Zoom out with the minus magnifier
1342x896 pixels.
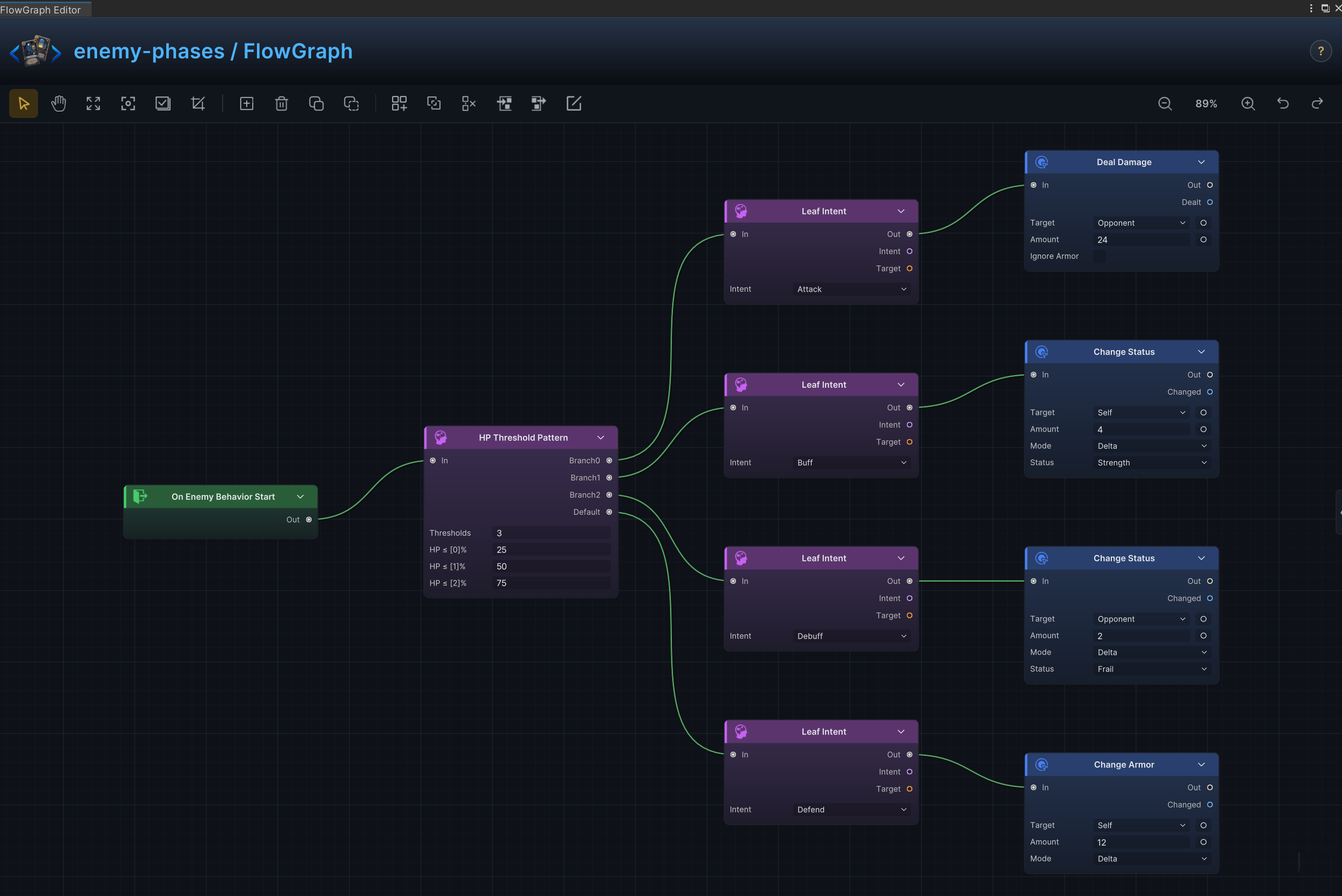pos(1165,103)
